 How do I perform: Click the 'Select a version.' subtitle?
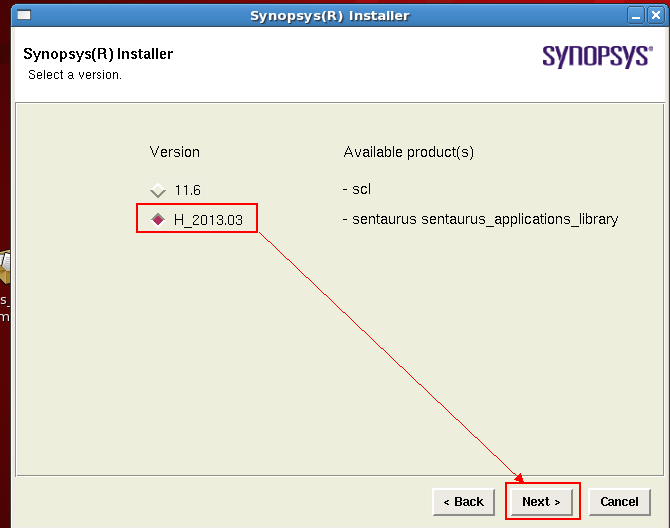tap(75, 75)
